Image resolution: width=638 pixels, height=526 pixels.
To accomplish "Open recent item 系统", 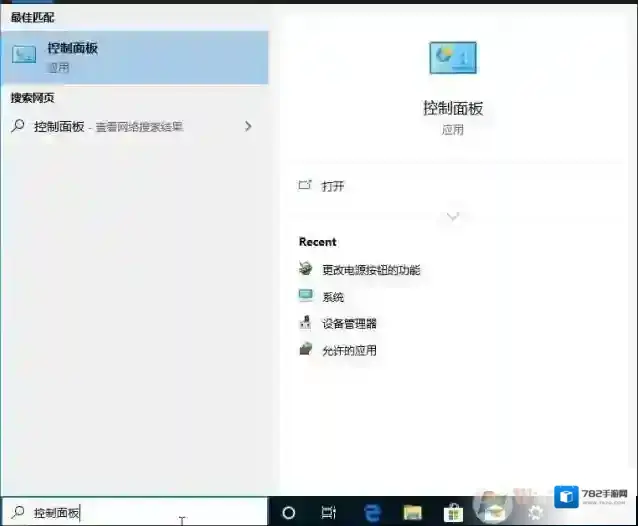I will pos(333,297).
